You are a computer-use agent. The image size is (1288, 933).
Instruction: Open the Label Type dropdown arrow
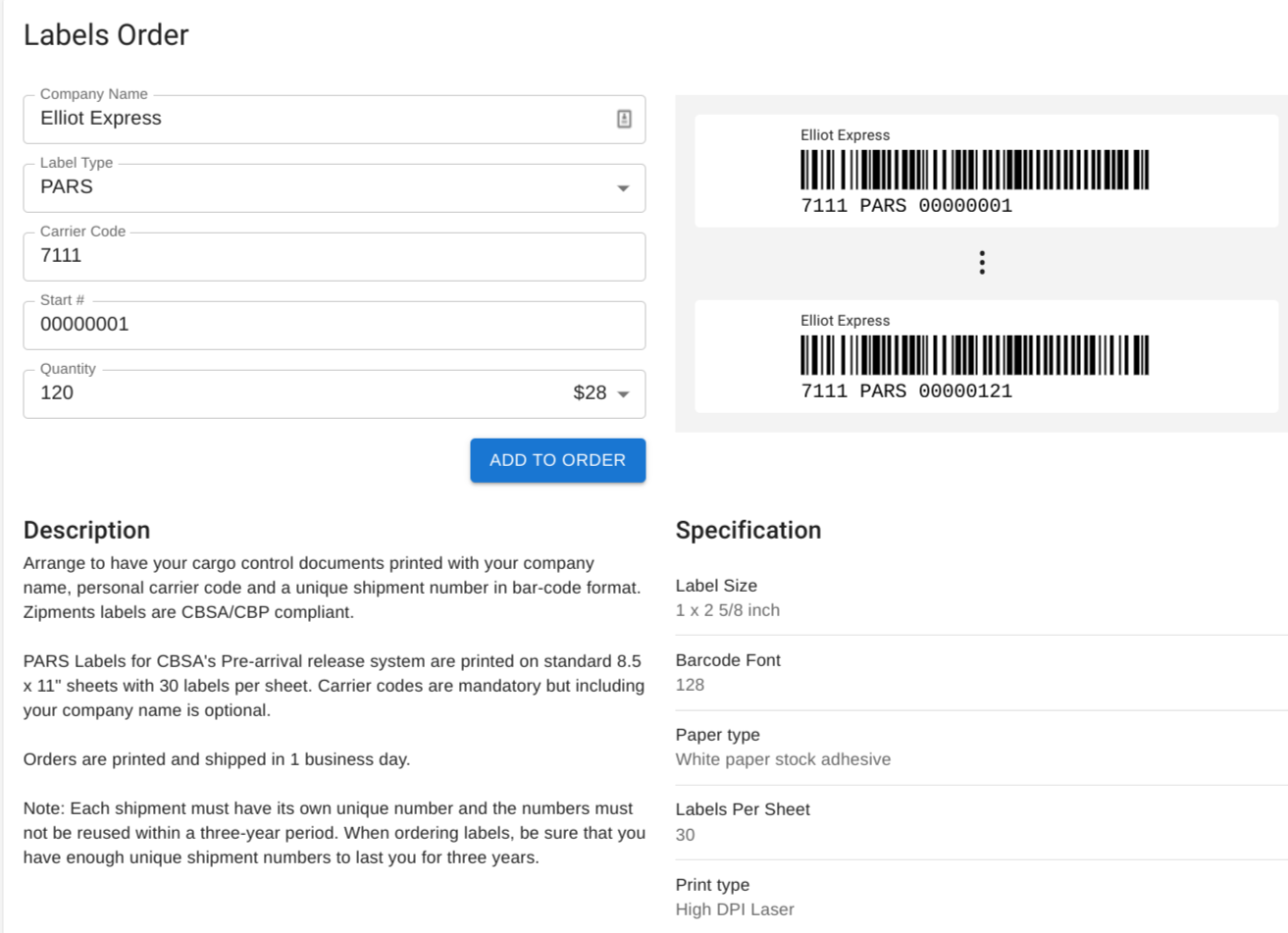pos(623,188)
